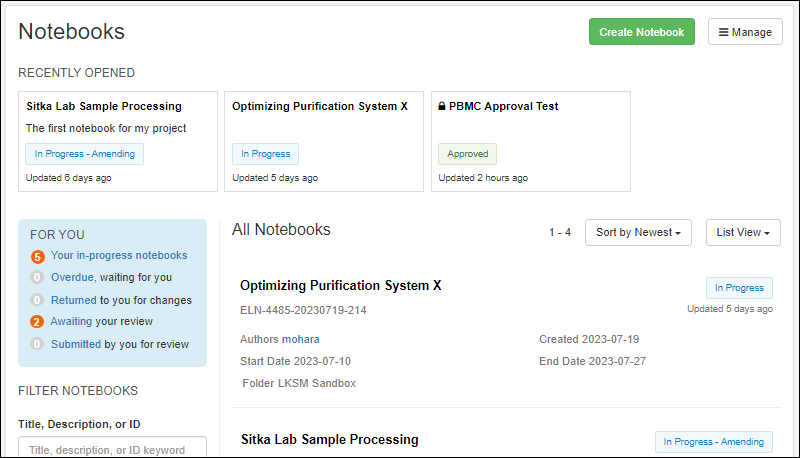
Task: Click the Create Notebook button
Action: [x=641, y=32]
